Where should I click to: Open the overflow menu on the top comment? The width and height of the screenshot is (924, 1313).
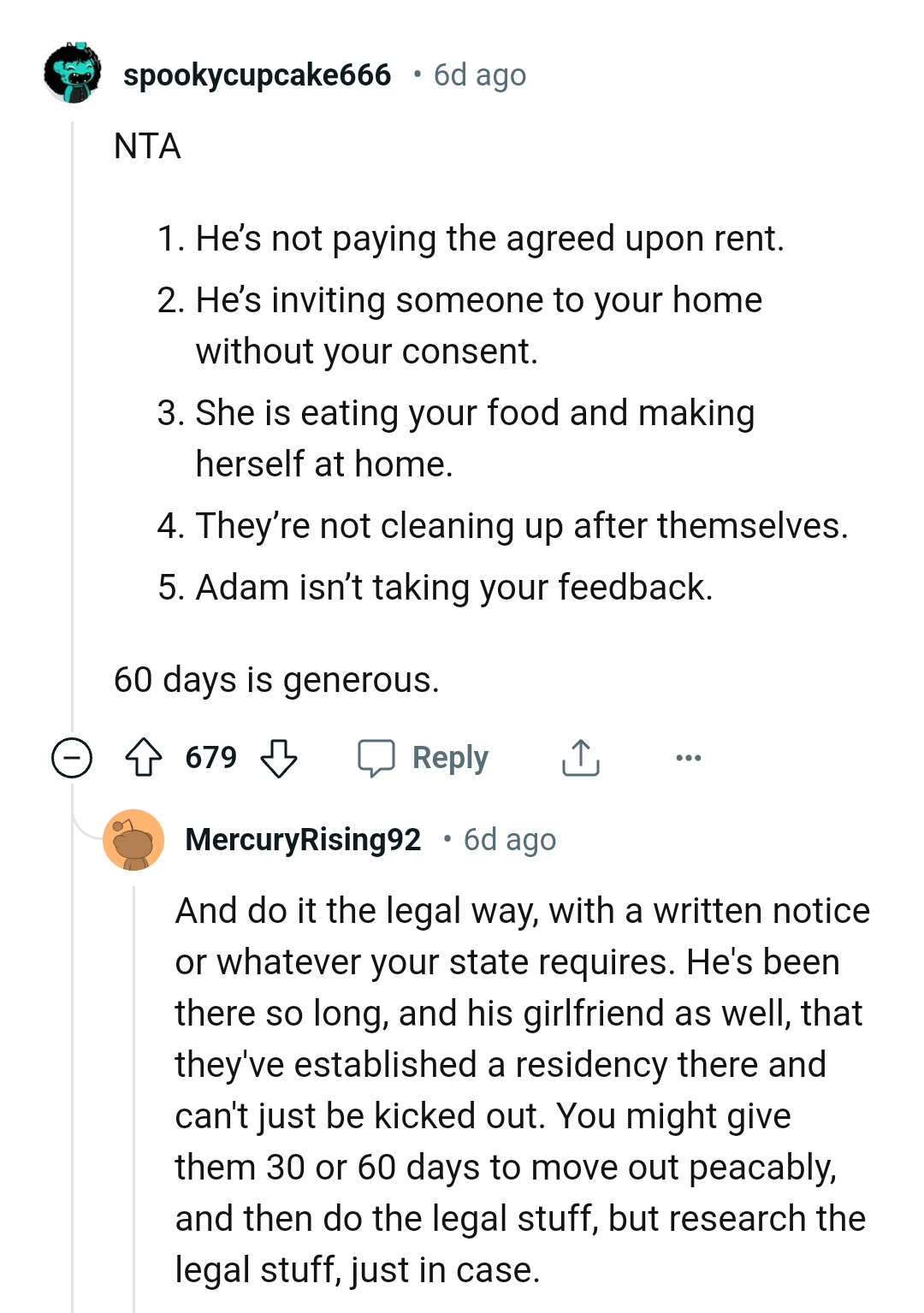pos(690,757)
